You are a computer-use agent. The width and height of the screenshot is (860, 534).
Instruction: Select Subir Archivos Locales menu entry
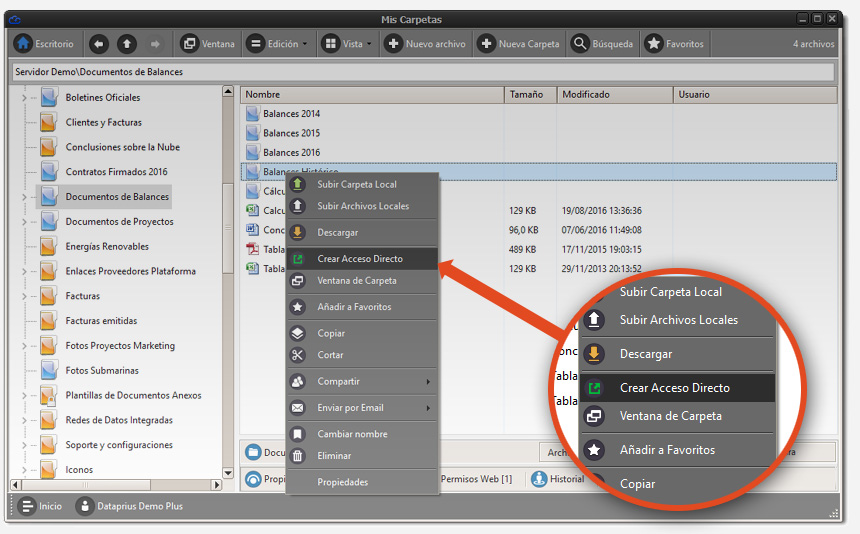pyautogui.click(x=362, y=206)
